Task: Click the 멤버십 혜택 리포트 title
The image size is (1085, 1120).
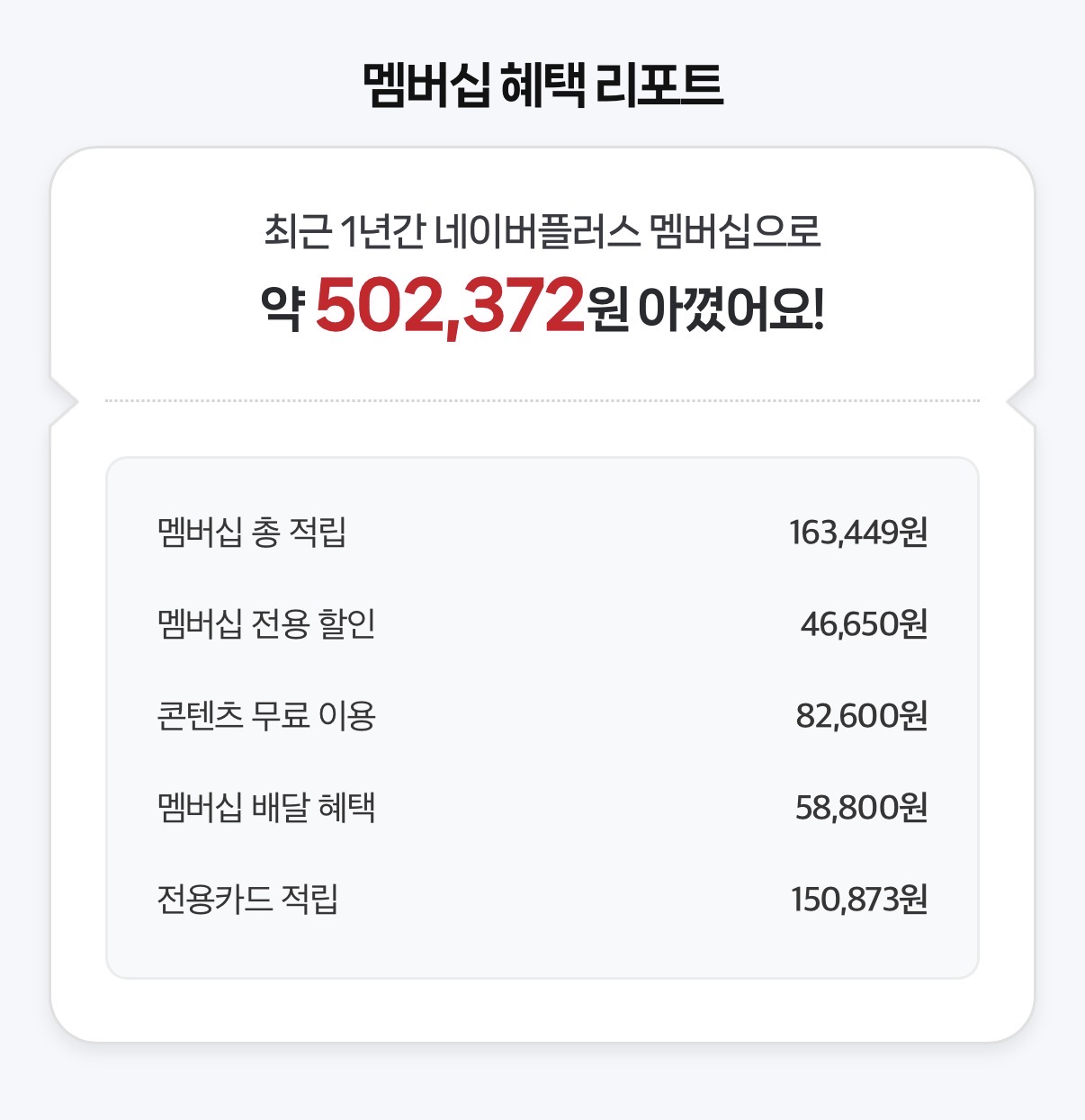Action: [x=542, y=86]
